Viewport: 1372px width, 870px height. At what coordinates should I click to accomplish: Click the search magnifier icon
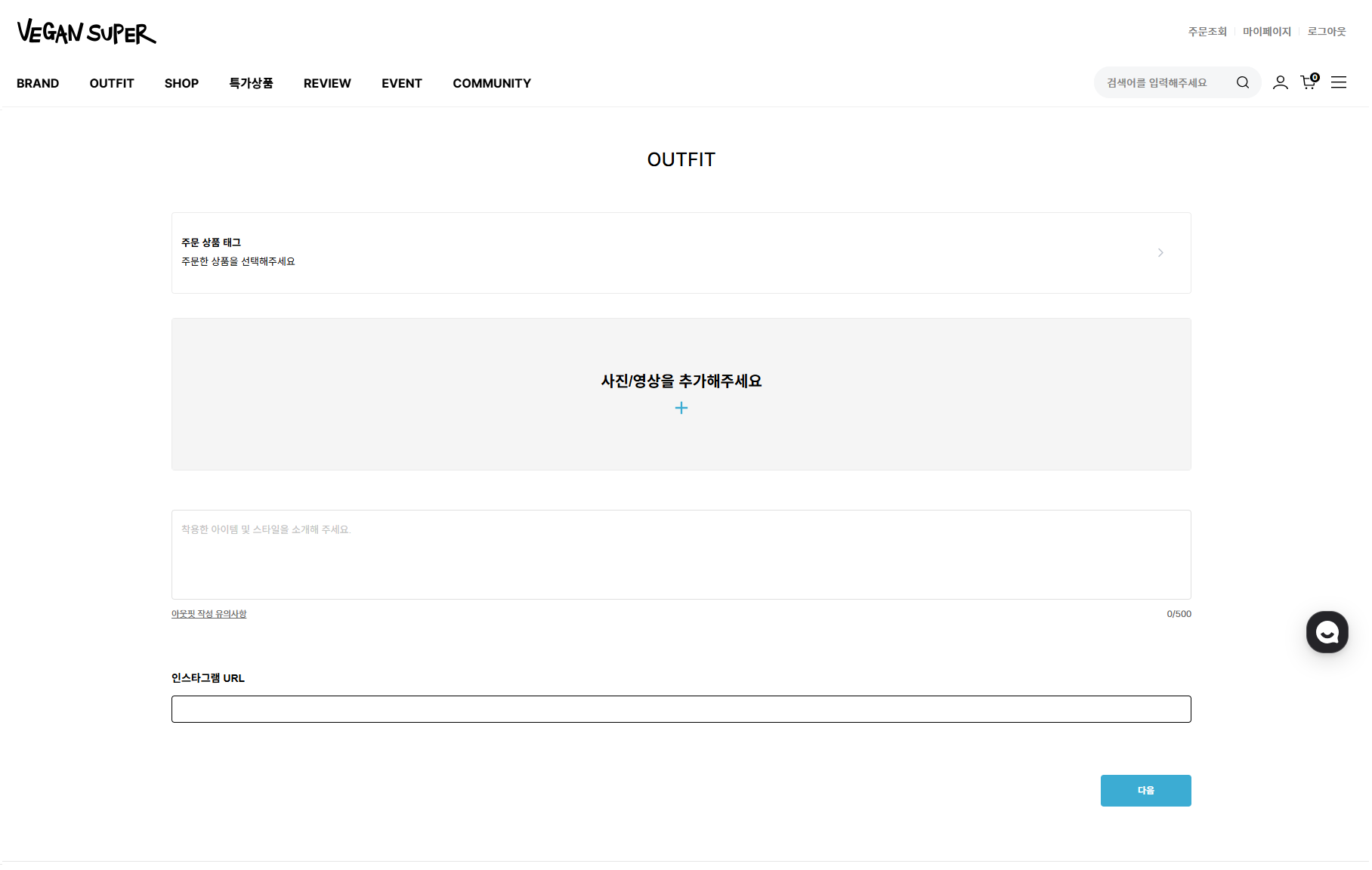click(x=1242, y=82)
